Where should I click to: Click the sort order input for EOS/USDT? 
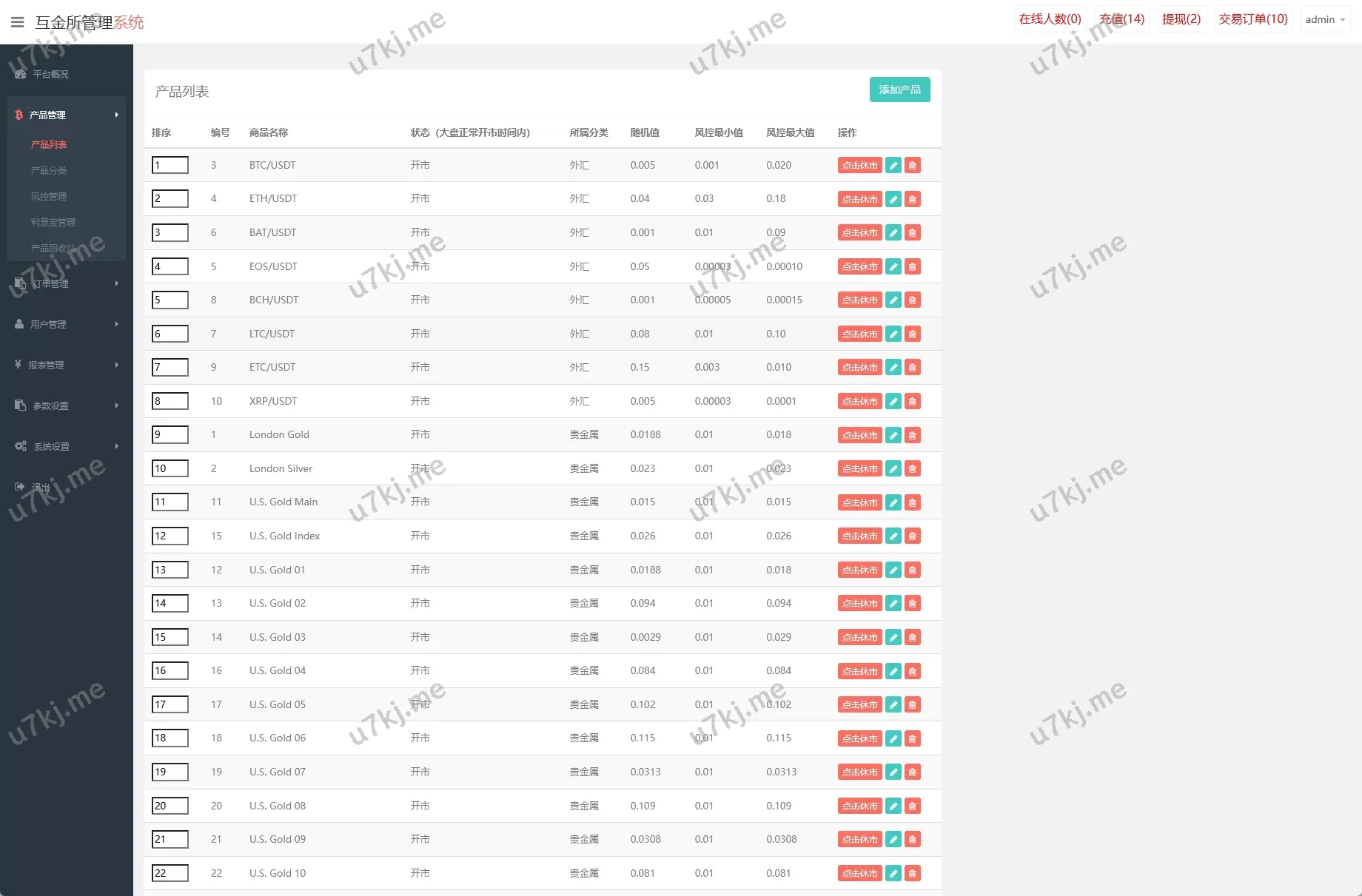click(170, 266)
